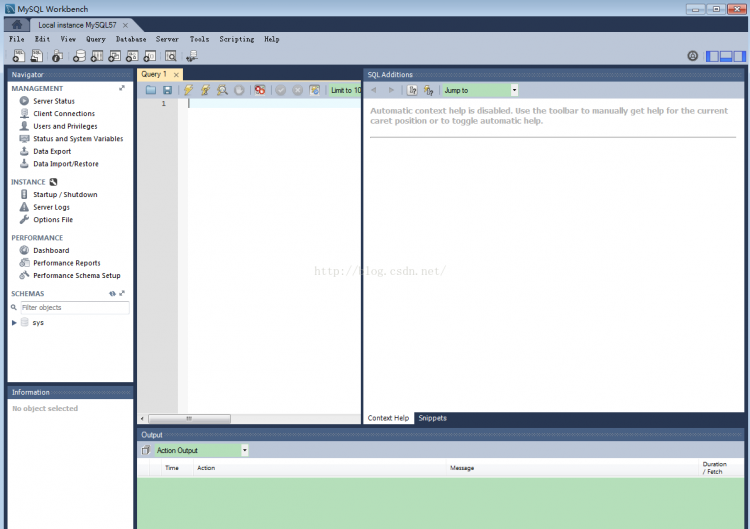
Task: Get context help for caret position icon
Action: click(x=412, y=90)
